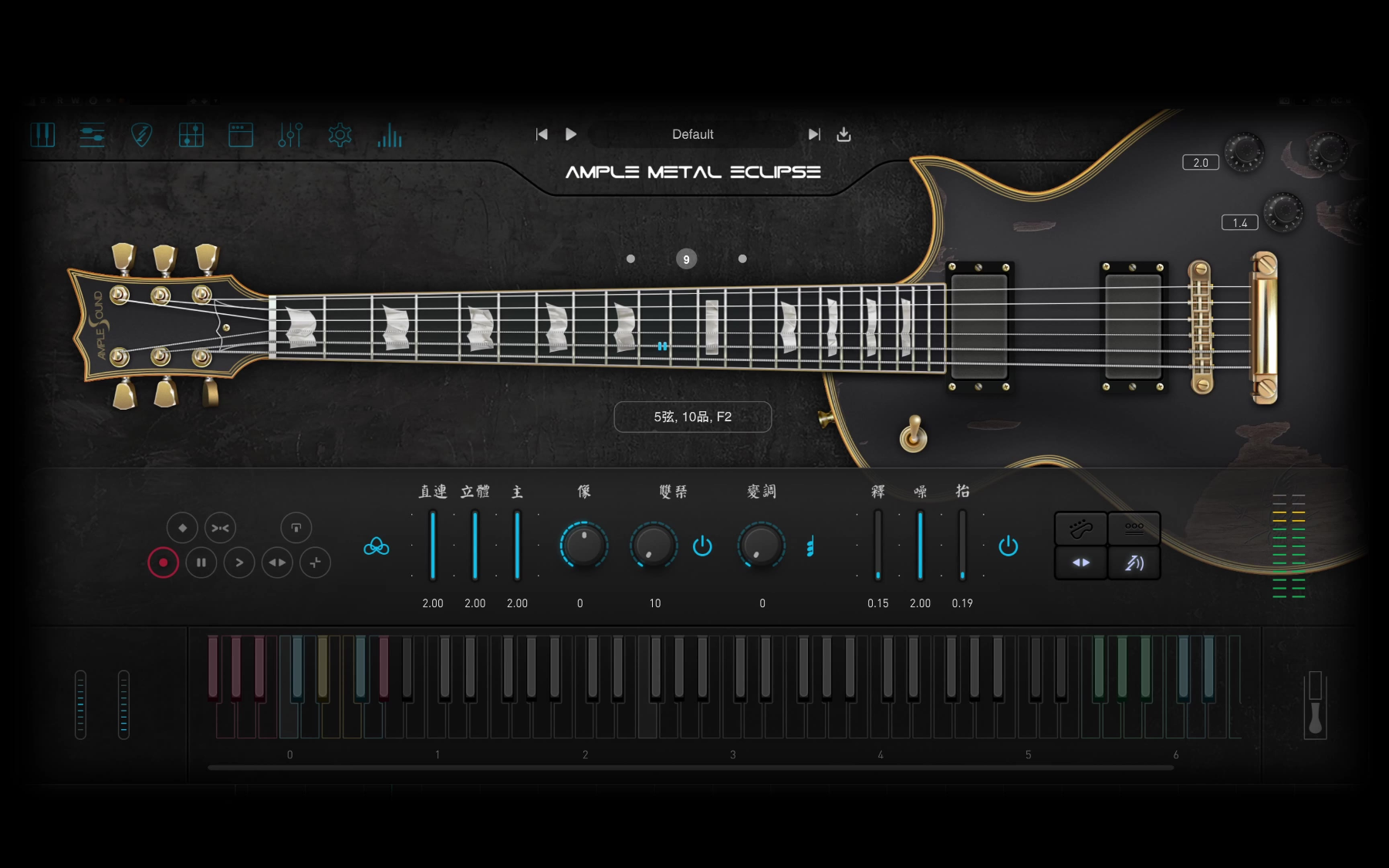Open the piano keys main panel icon
The height and width of the screenshot is (868, 1389).
[43, 136]
